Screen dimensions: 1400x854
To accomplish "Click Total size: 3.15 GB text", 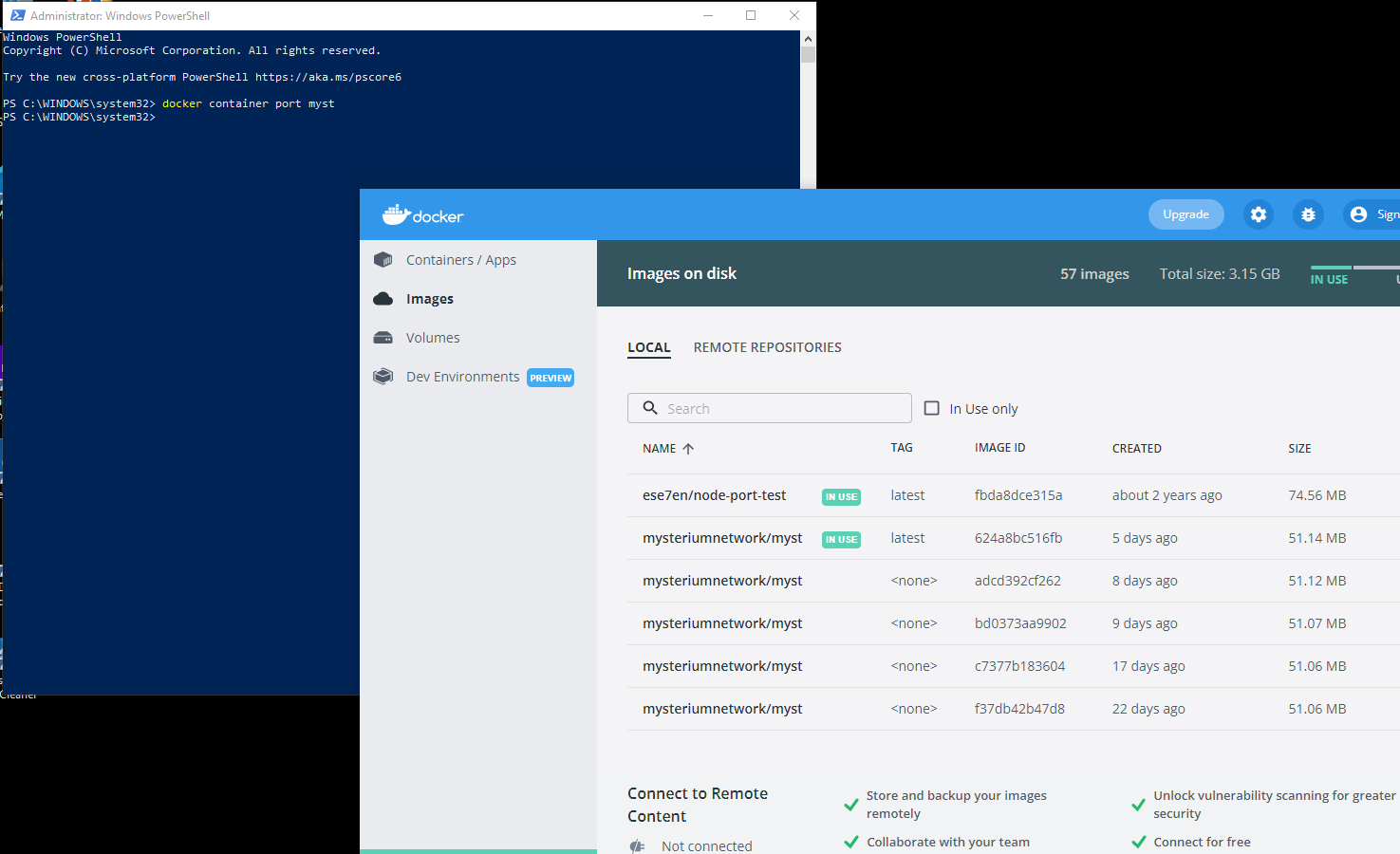I will pyautogui.click(x=1220, y=273).
